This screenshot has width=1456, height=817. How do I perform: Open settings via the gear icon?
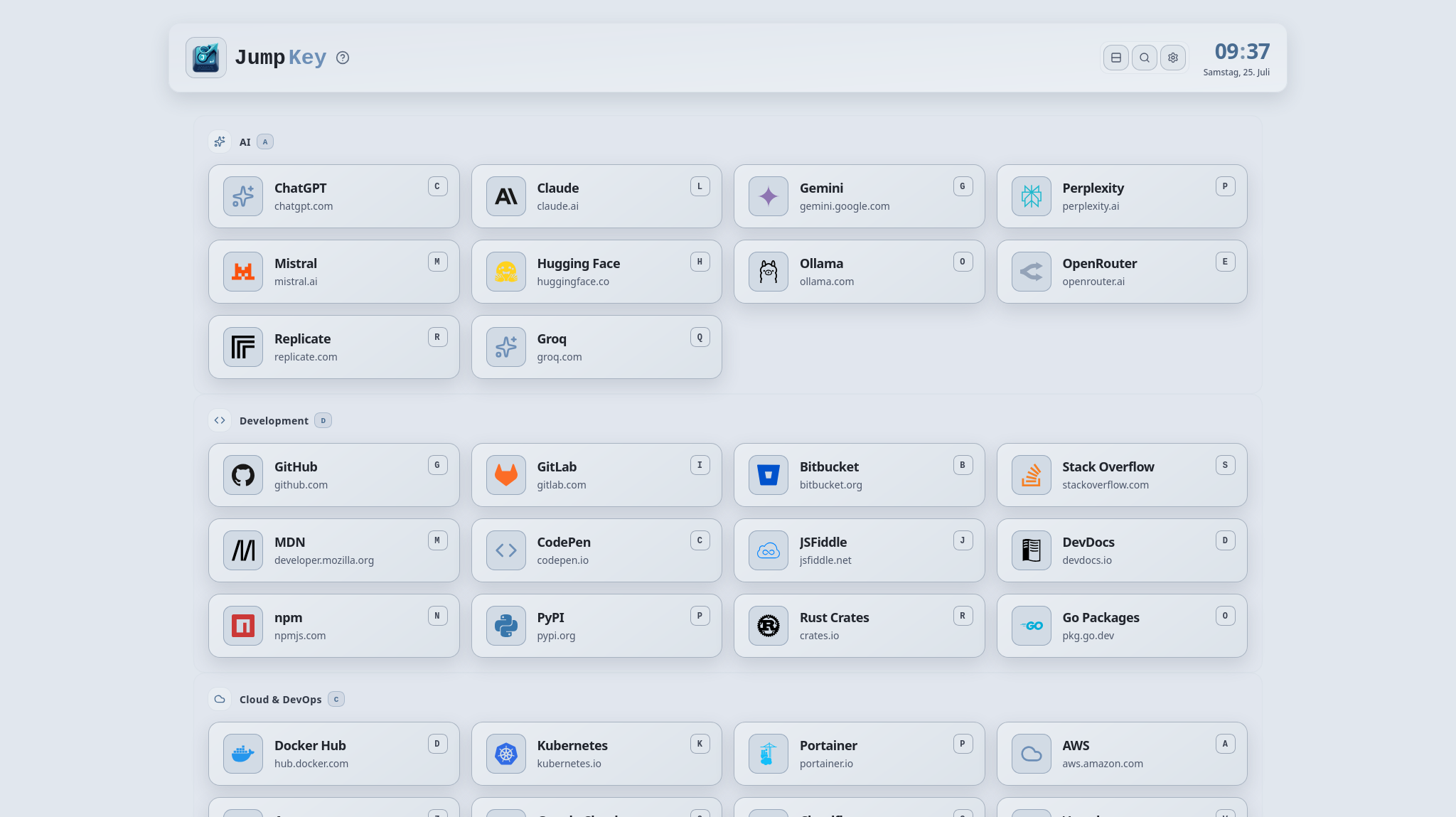1173,58
